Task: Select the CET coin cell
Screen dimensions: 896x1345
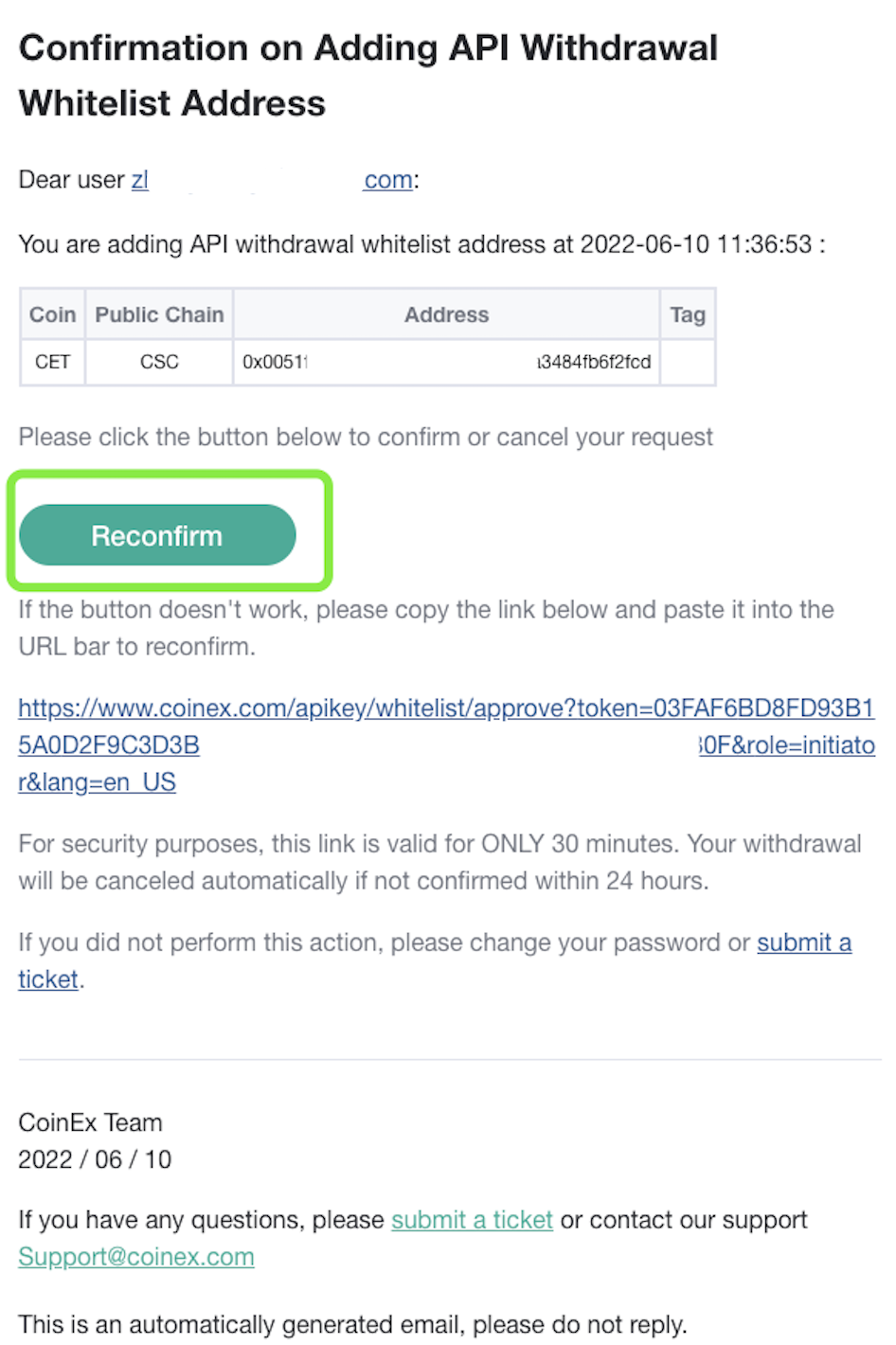Action: point(52,362)
